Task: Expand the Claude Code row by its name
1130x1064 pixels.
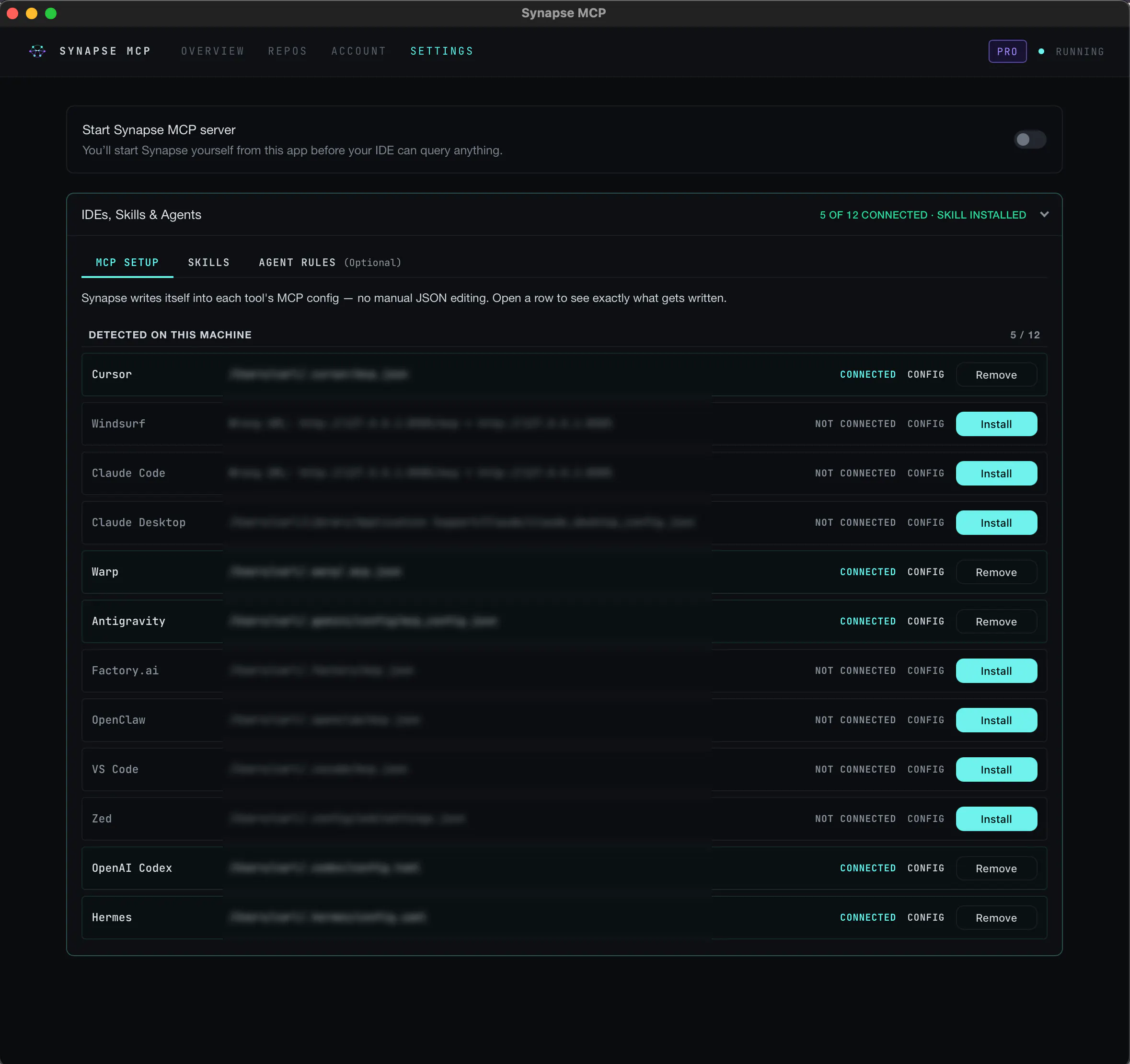Action: click(x=128, y=474)
